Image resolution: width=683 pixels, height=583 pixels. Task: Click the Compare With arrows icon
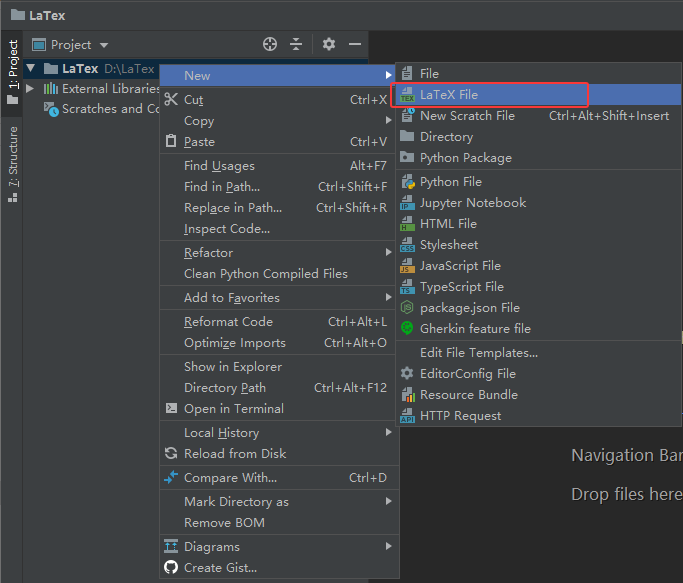[x=171, y=477]
